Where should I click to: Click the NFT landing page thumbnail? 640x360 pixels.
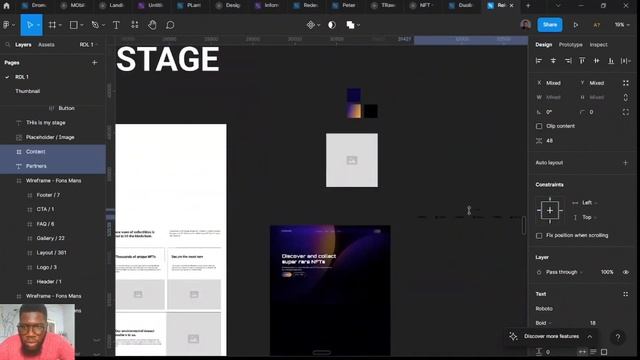coord(330,290)
